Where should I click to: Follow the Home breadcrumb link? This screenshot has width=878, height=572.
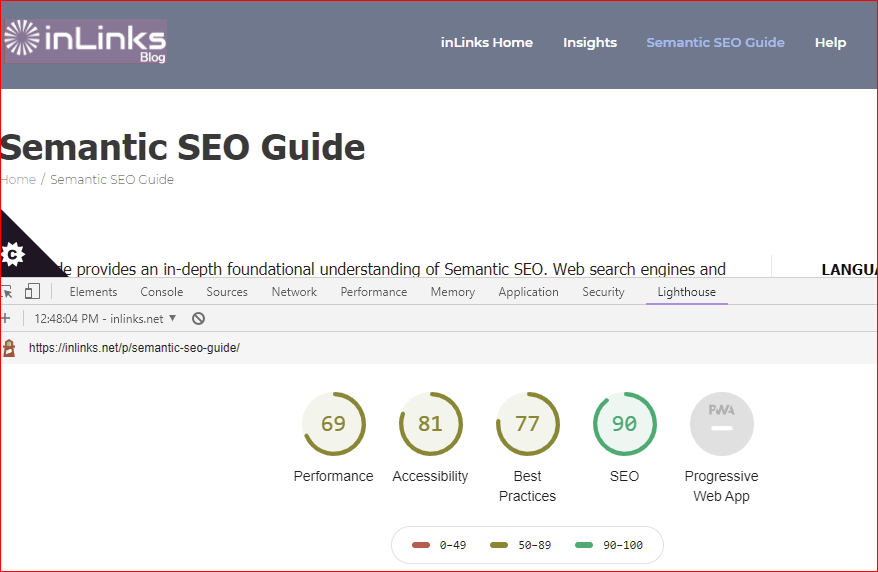[18, 180]
